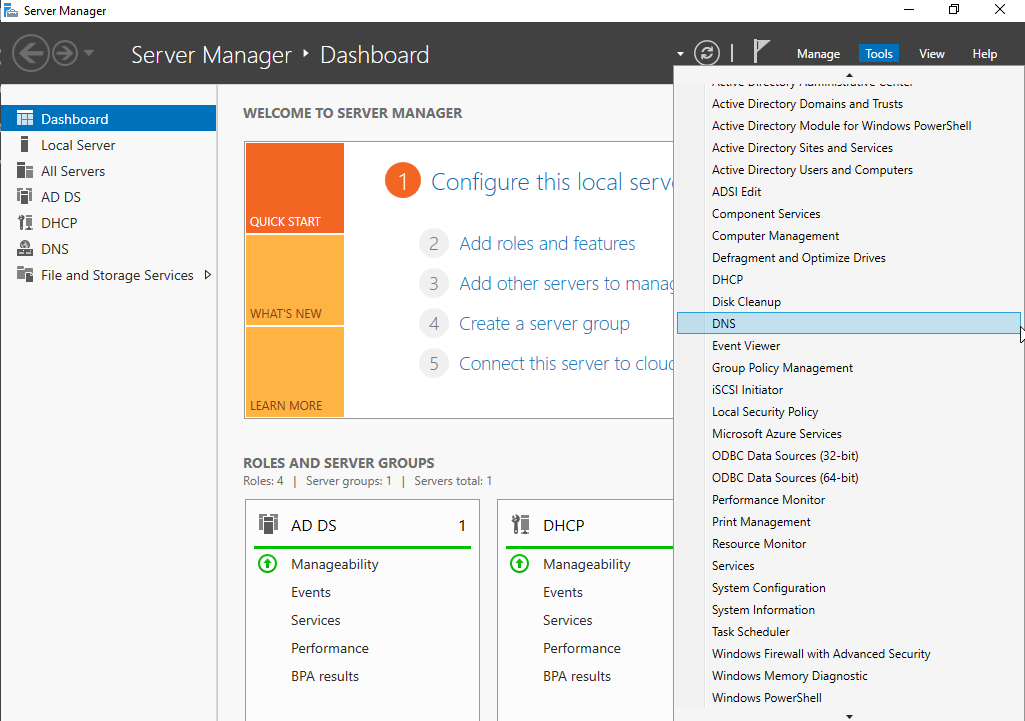Choose Active Directory Module for Windows PowerShell
The width and height of the screenshot is (1025, 721).
[849, 126]
